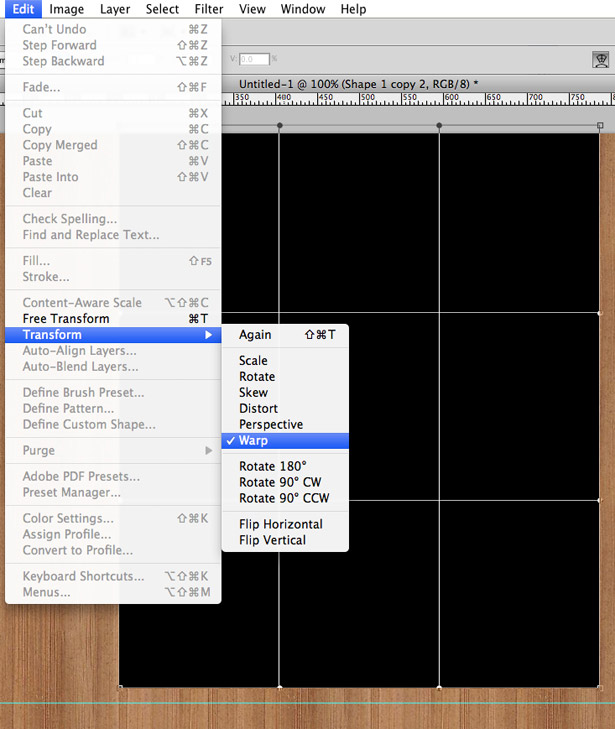The height and width of the screenshot is (729, 615).
Task: Click Convert to Profile entry
Action: point(113,550)
